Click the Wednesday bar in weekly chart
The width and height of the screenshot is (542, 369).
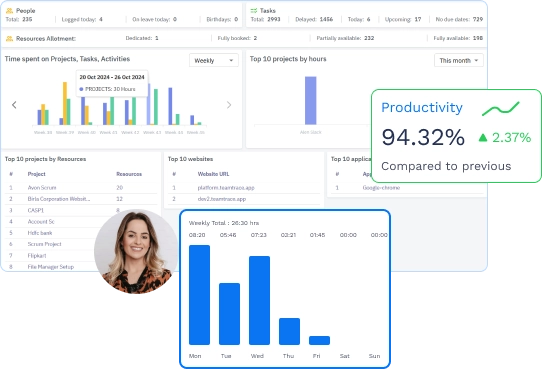(259, 300)
